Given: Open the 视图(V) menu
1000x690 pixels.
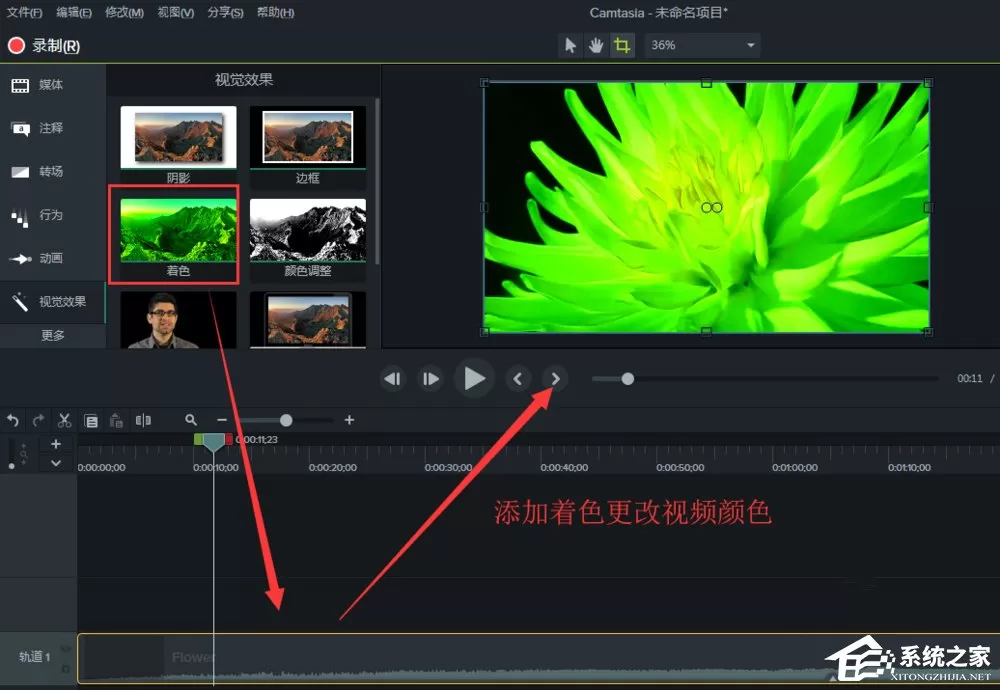Looking at the screenshot, I should pyautogui.click(x=176, y=12).
